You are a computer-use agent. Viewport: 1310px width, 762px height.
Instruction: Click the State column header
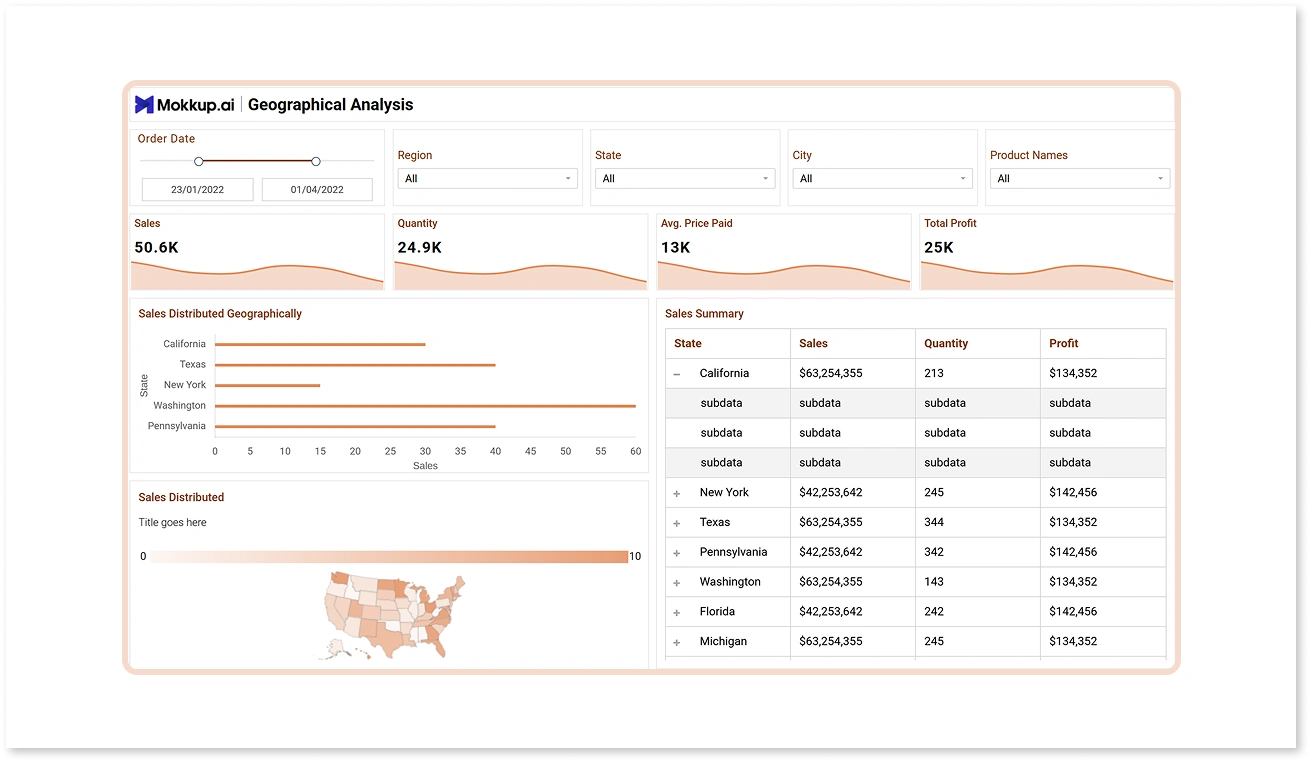[728, 344]
